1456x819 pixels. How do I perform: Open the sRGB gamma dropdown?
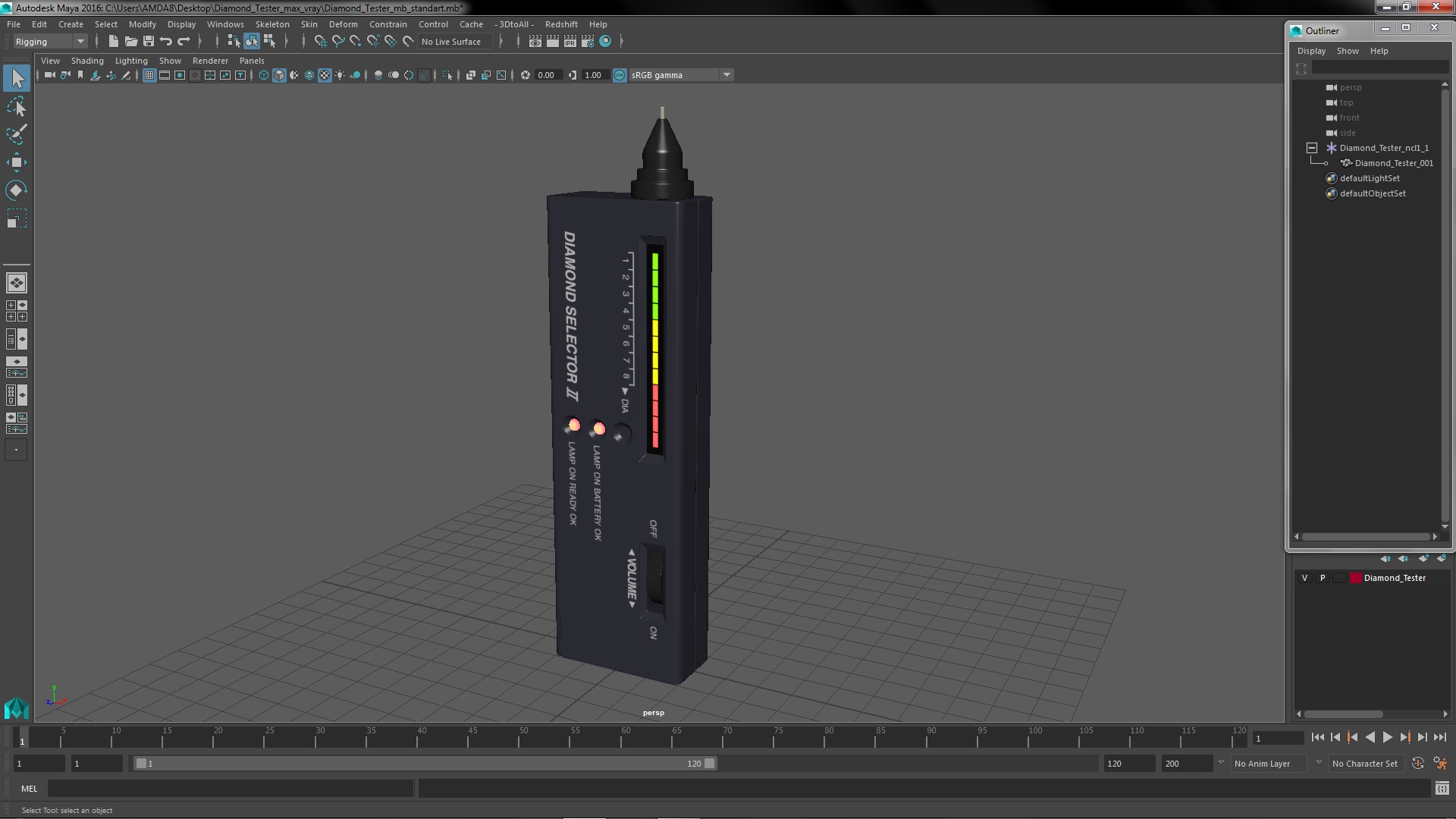(x=726, y=75)
